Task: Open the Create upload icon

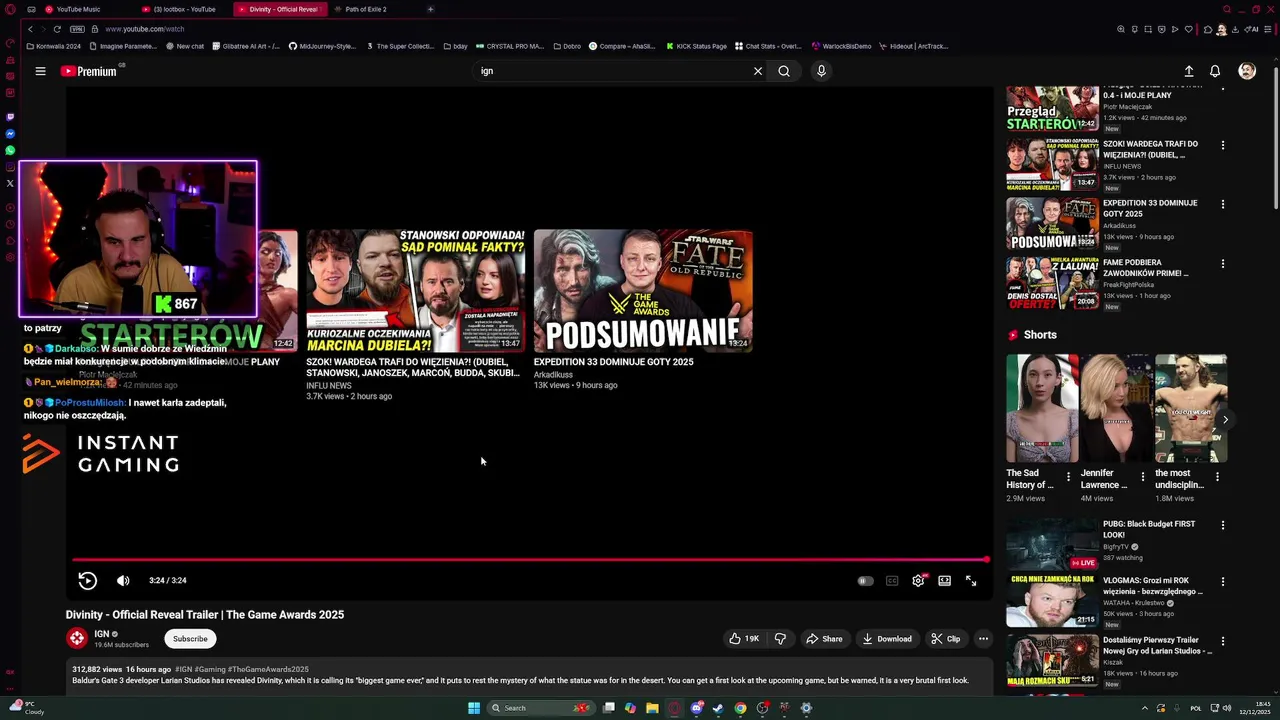Action: point(1189,71)
